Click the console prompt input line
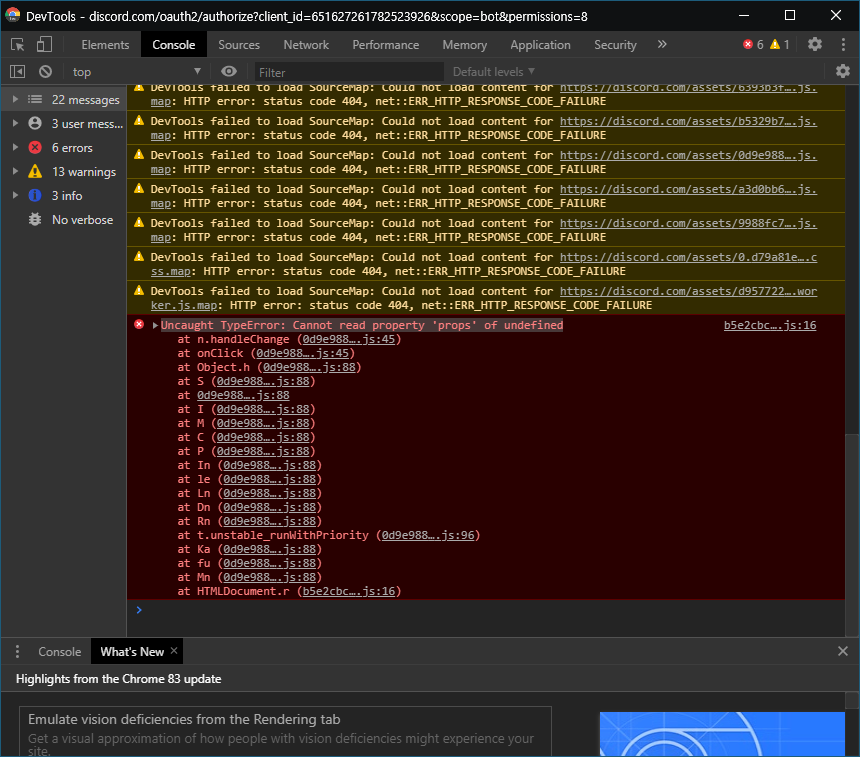The image size is (860, 757). tap(488, 610)
